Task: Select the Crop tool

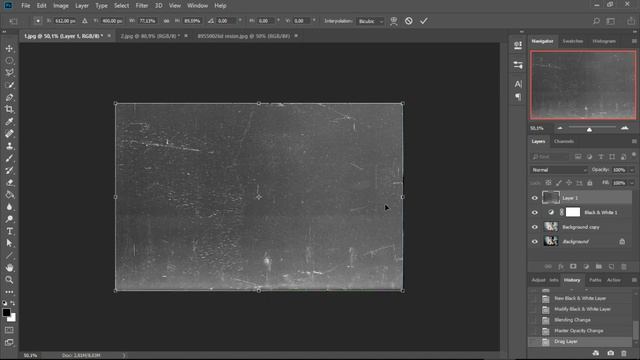Action: coord(9,109)
